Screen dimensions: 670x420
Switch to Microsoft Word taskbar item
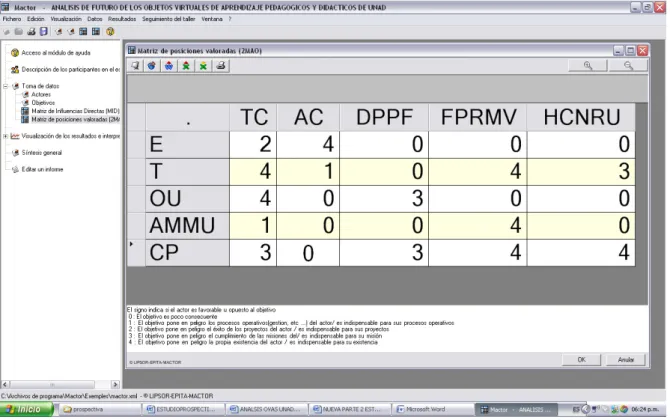coord(432,409)
